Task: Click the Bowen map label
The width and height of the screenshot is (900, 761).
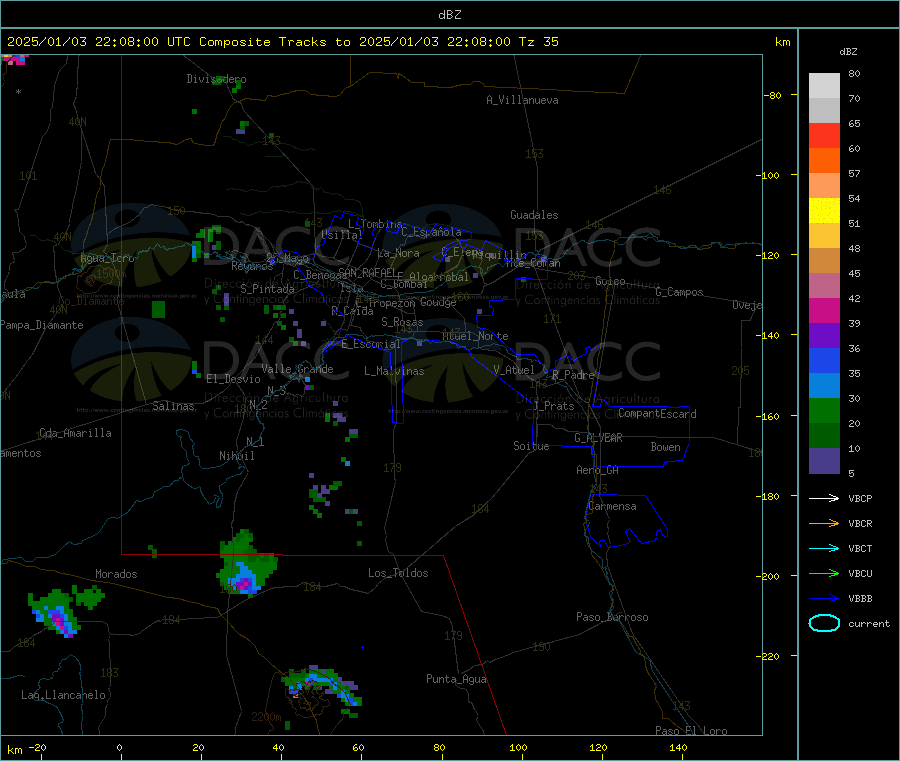Action: (665, 447)
